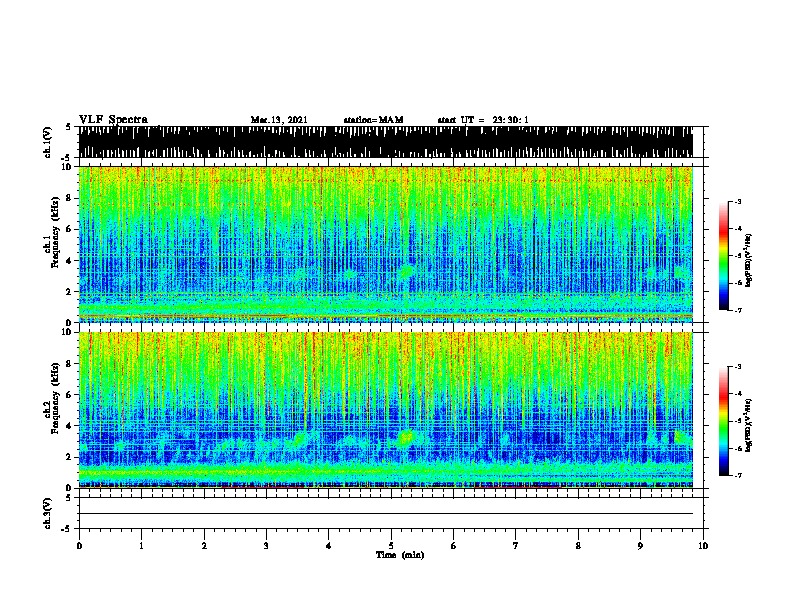This screenshot has width=792, height=612.
Task: Click the flat ch.3 voltage trace line
Action: pyautogui.click(x=386, y=514)
